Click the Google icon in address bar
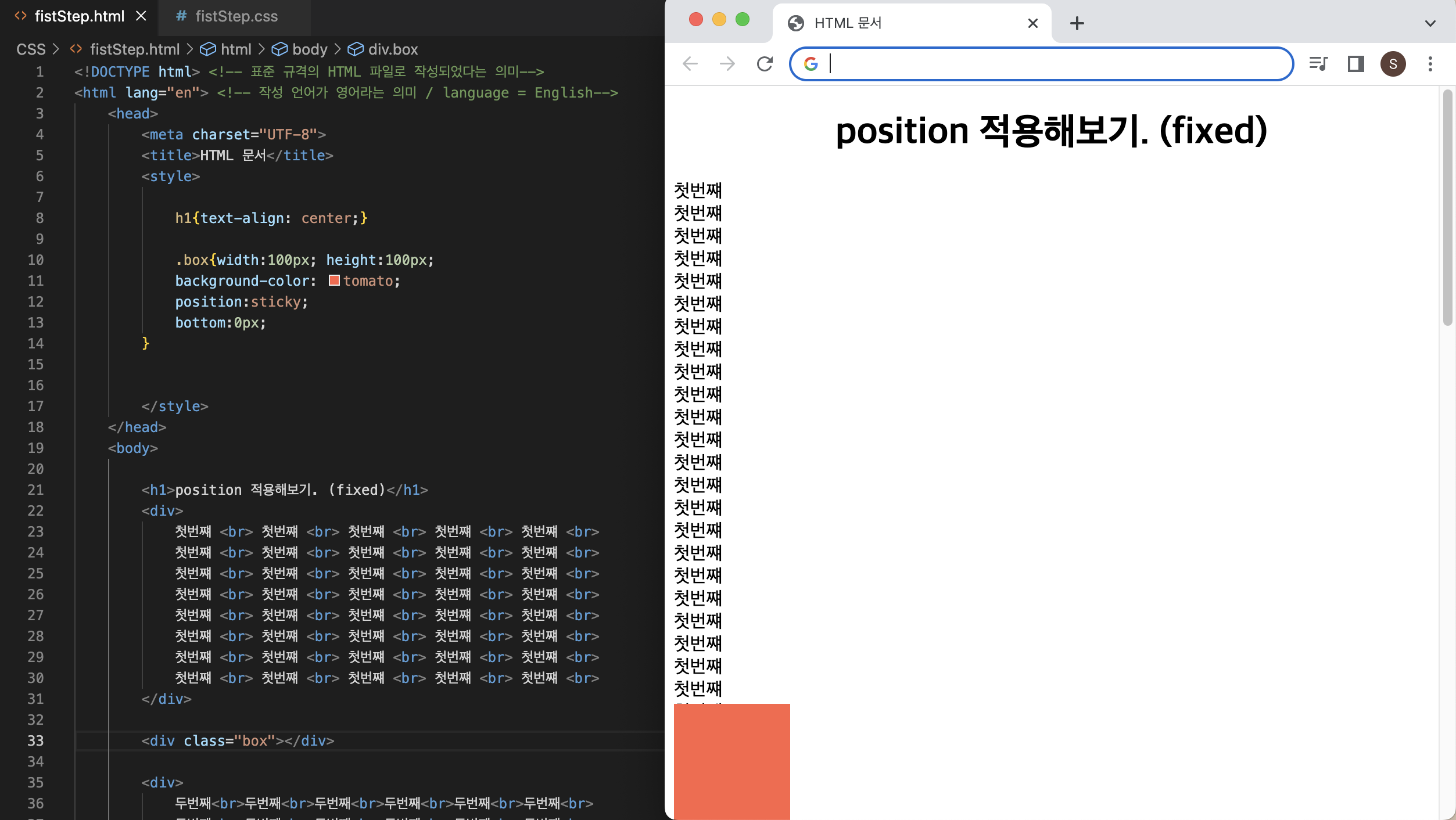 [811, 64]
